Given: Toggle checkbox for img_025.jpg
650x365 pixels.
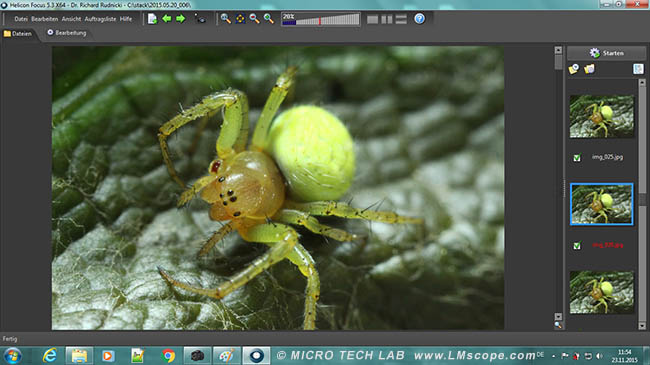Looking at the screenshot, I should [x=577, y=158].
